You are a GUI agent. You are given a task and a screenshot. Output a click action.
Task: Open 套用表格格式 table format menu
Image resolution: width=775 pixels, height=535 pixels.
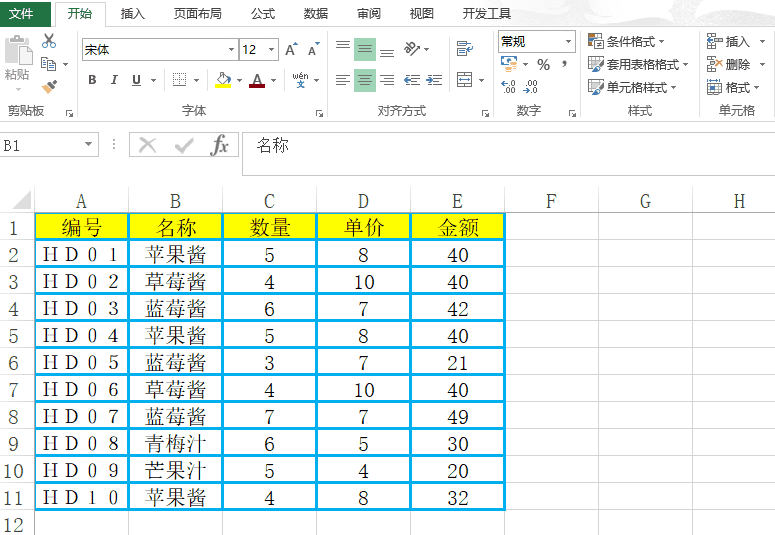pyautogui.click(x=638, y=64)
